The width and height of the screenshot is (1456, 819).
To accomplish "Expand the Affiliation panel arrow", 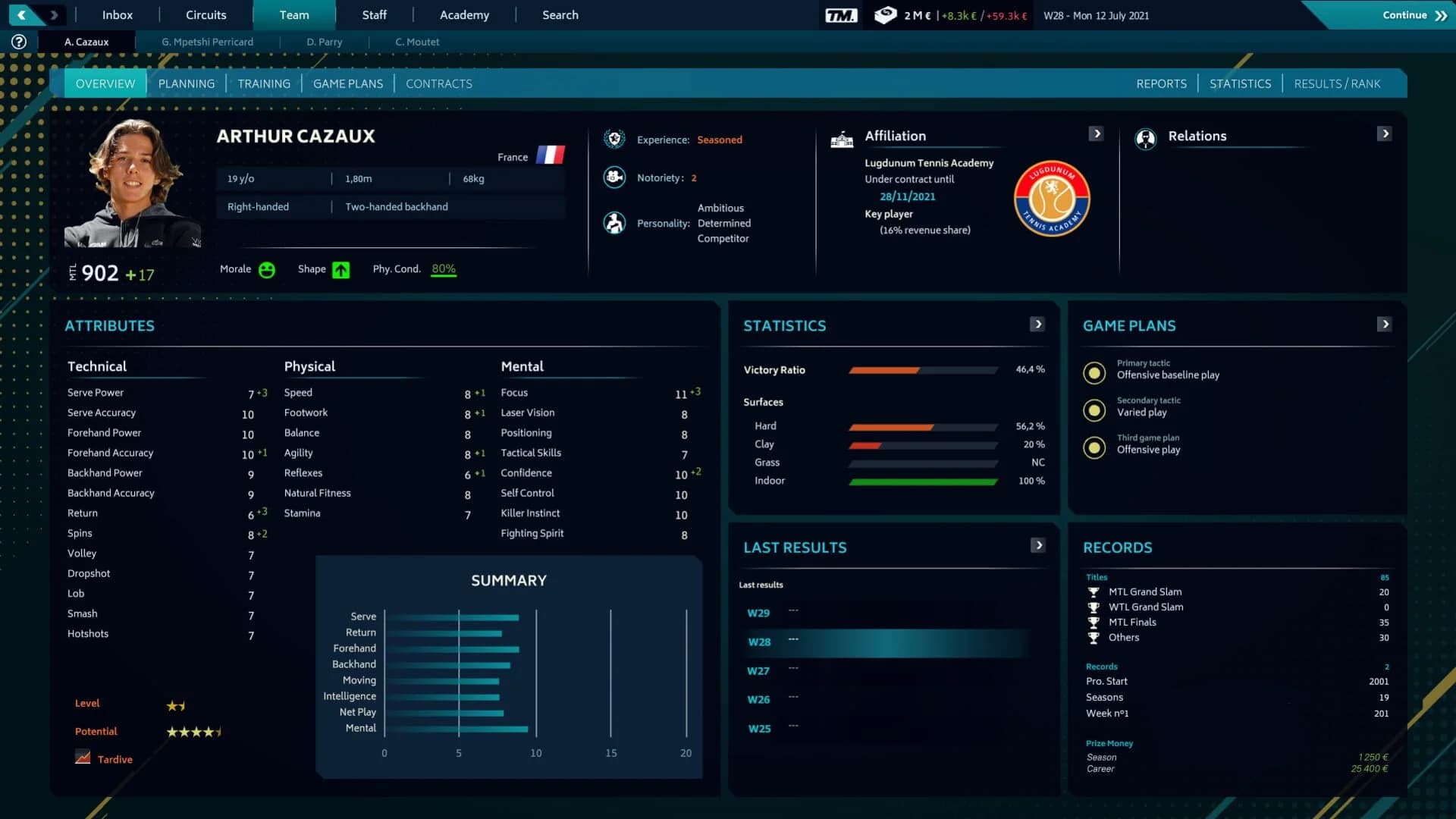I will [1097, 133].
